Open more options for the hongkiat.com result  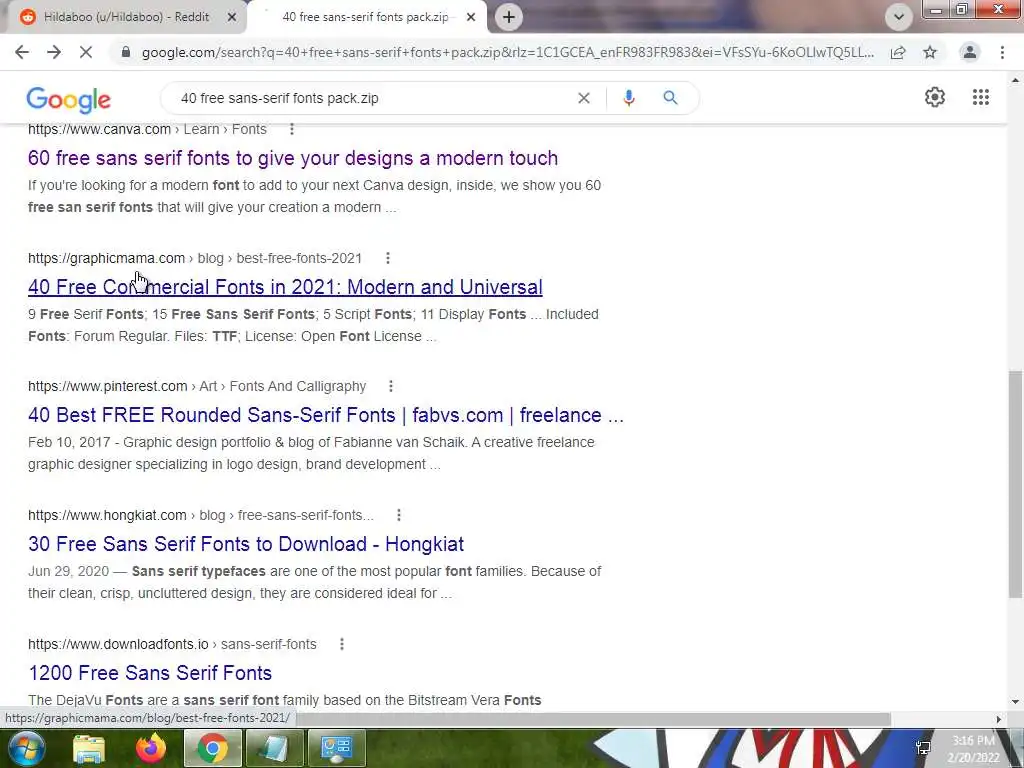click(x=398, y=515)
